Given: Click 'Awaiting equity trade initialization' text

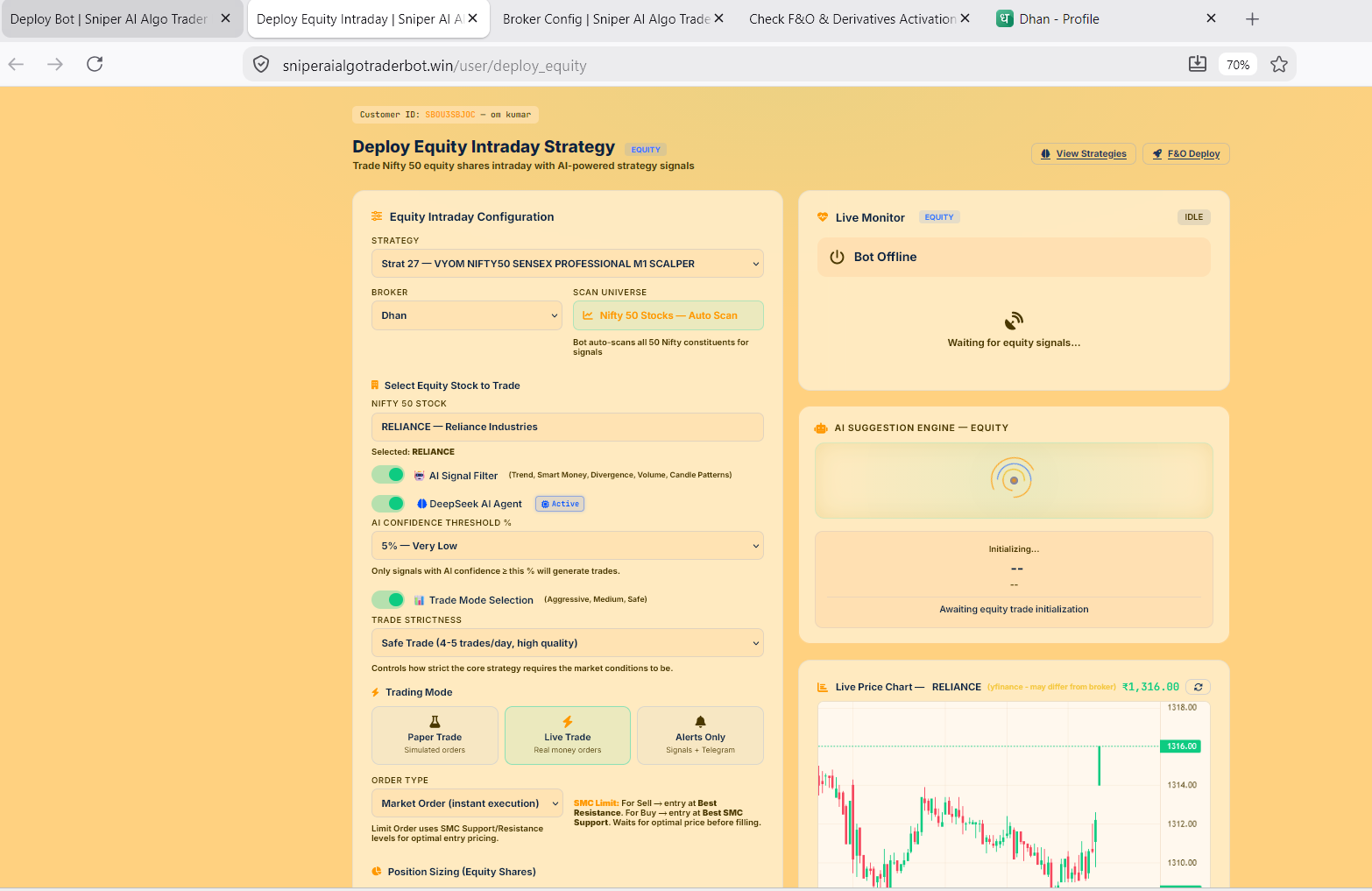Looking at the screenshot, I should 1014,610.
